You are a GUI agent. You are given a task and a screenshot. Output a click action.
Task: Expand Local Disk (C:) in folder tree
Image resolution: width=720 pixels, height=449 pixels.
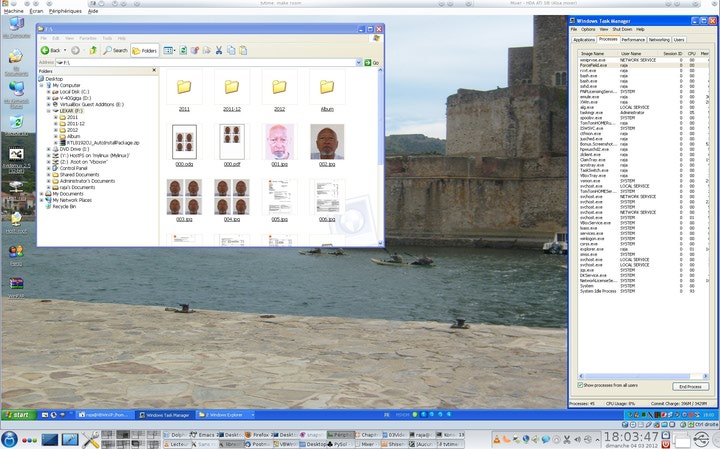tap(48, 92)
